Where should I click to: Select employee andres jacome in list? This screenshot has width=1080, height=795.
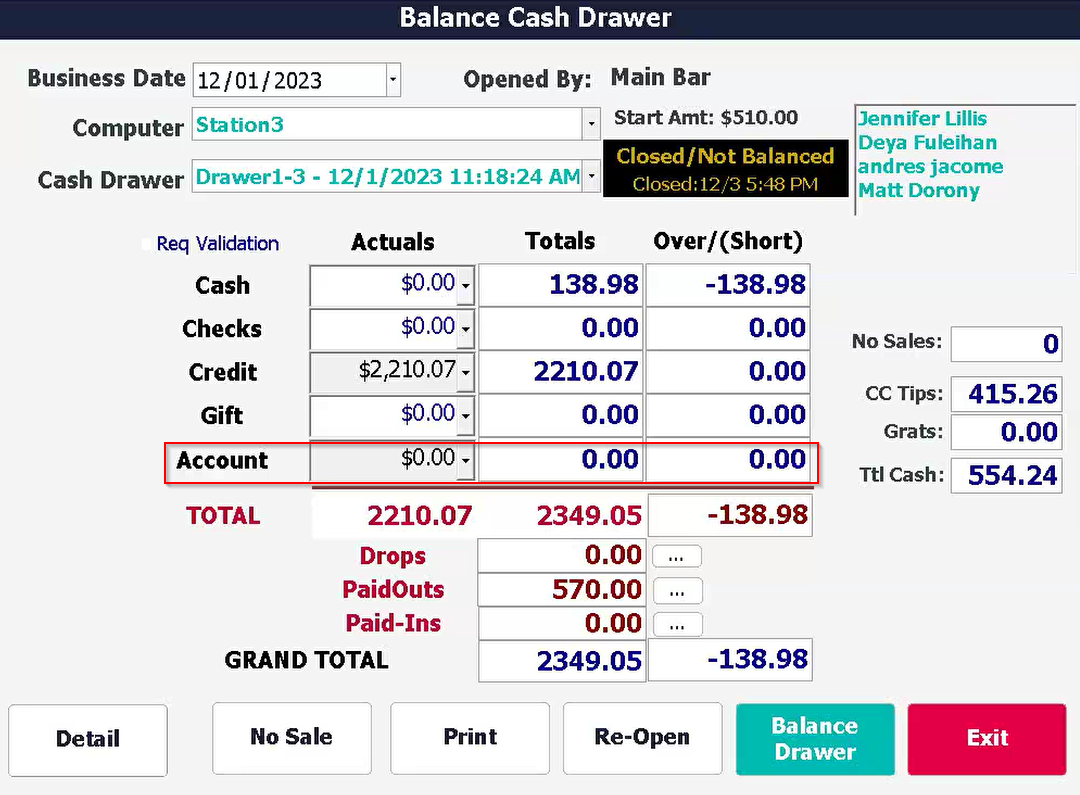931,166
